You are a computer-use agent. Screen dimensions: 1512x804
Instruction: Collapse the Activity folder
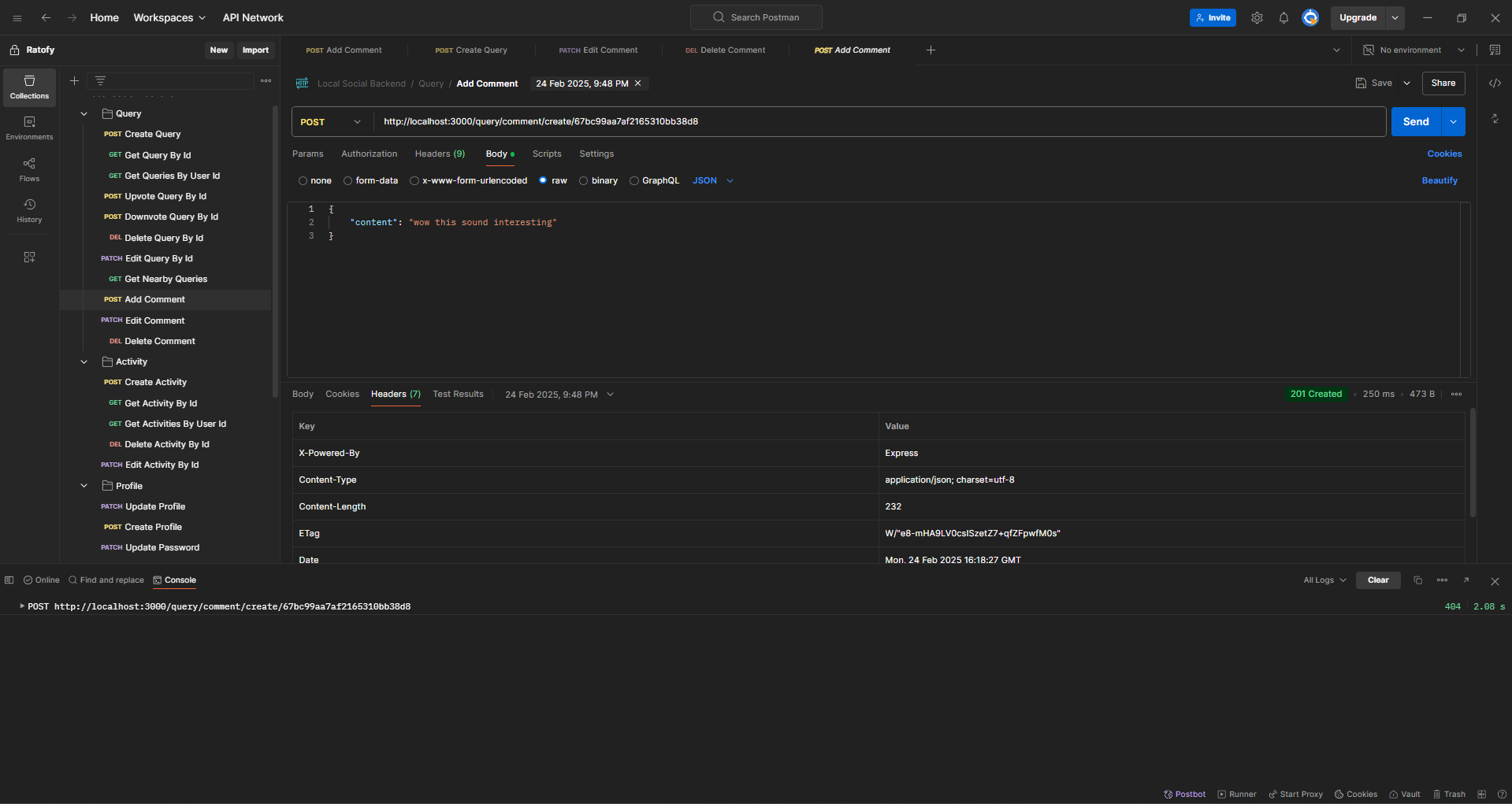click(x=84, y=361)
